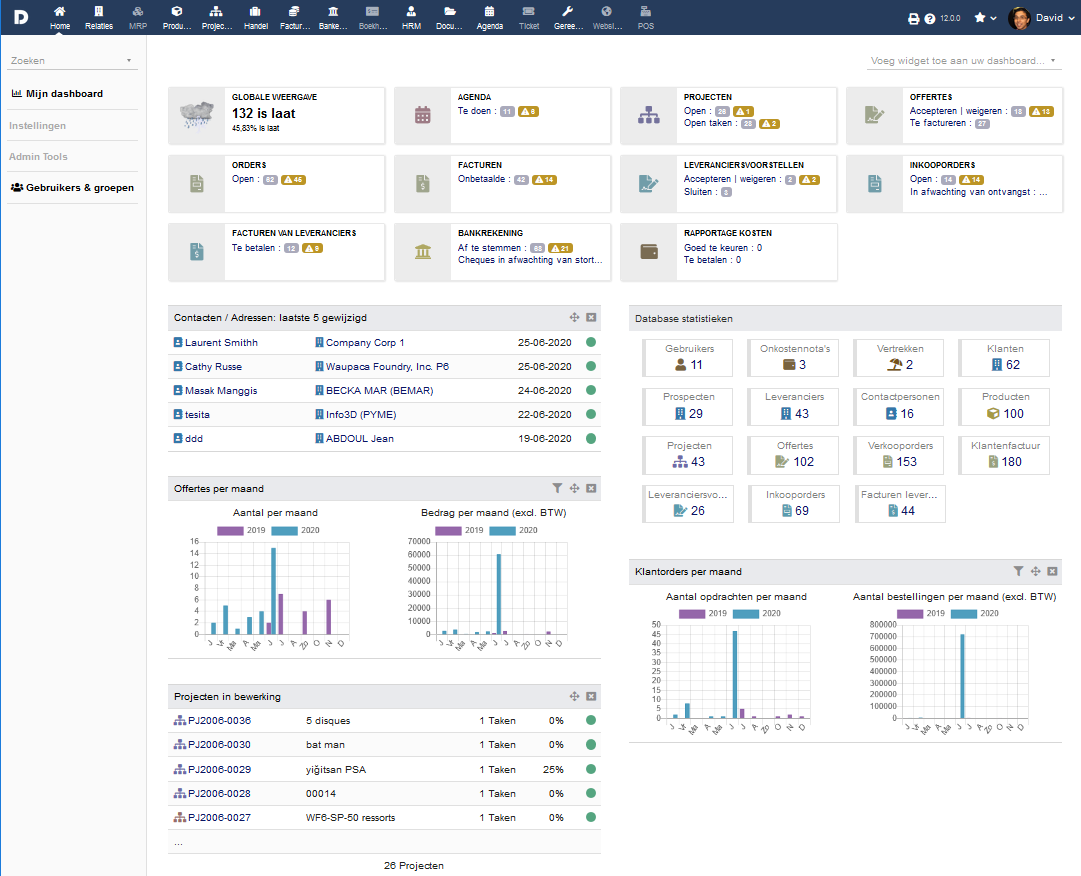Click the MRP module icon
Screen dimensions: 1081x876
pyautogui.click(x=137, y=17)
